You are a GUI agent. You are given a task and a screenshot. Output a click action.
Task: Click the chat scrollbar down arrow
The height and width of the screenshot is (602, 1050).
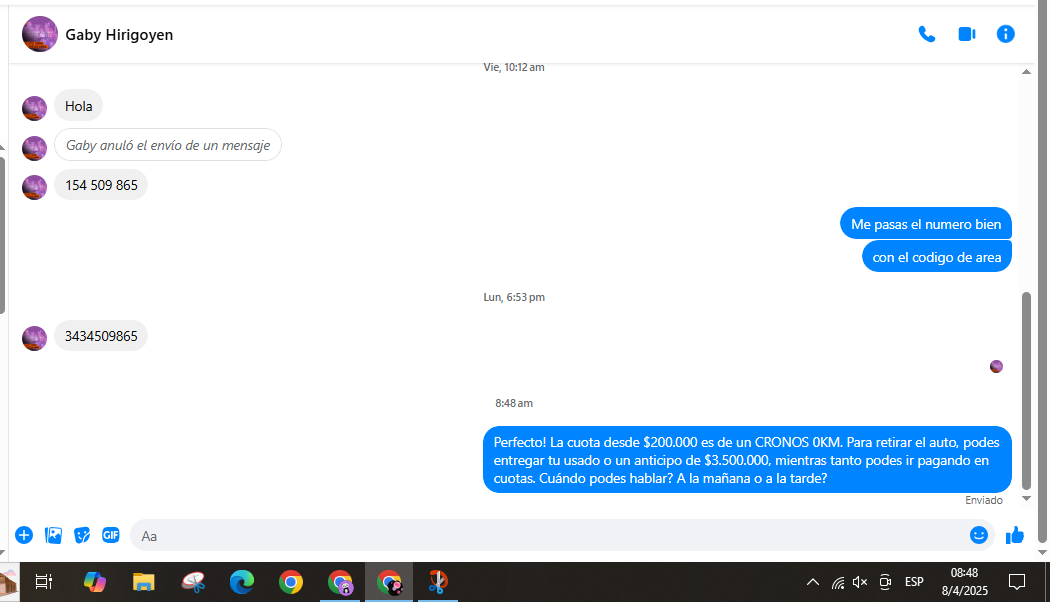pyautogui.click(x=1026, y=499)
